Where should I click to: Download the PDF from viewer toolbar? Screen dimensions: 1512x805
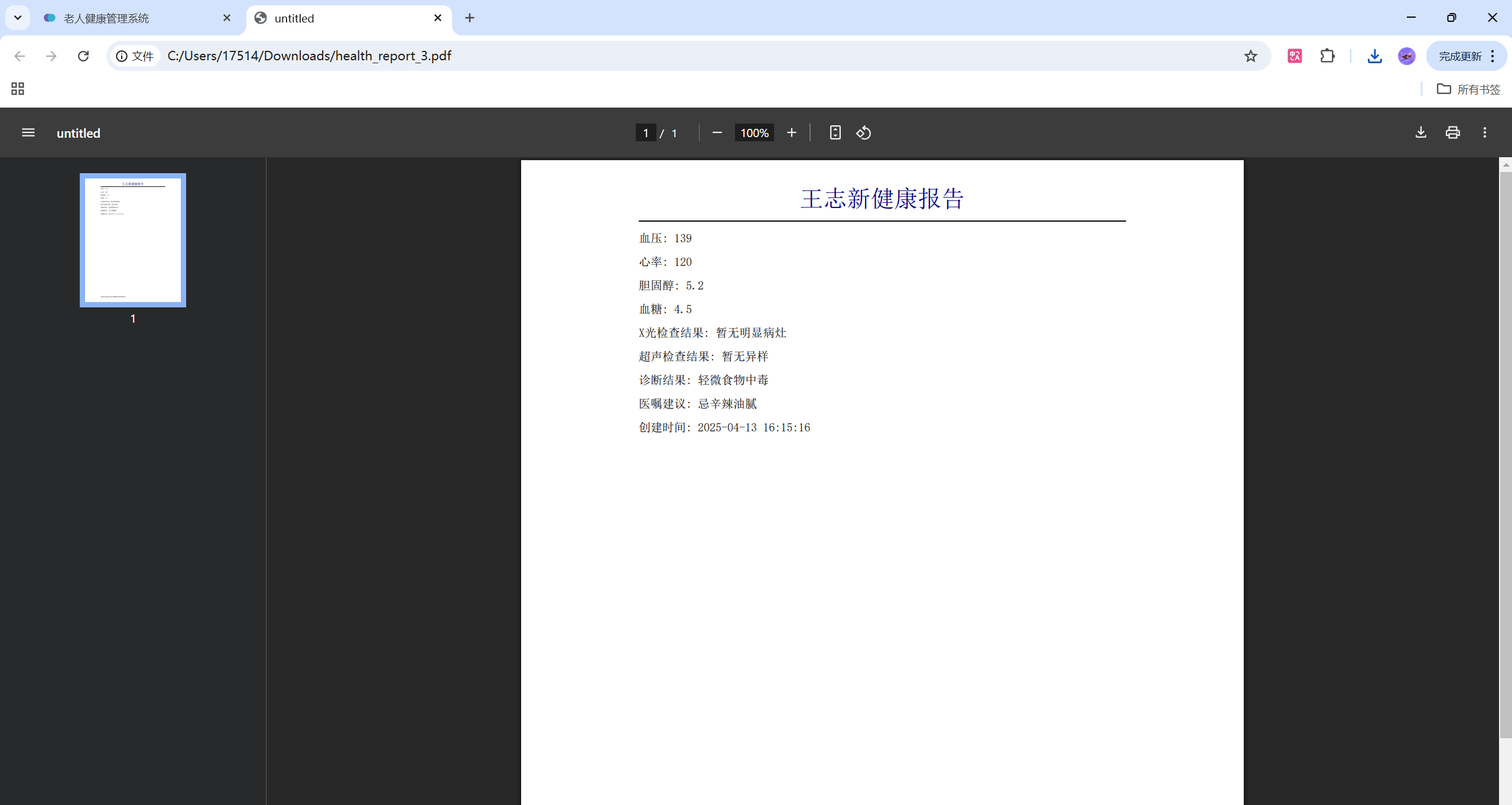click(x=1420, y=132)
